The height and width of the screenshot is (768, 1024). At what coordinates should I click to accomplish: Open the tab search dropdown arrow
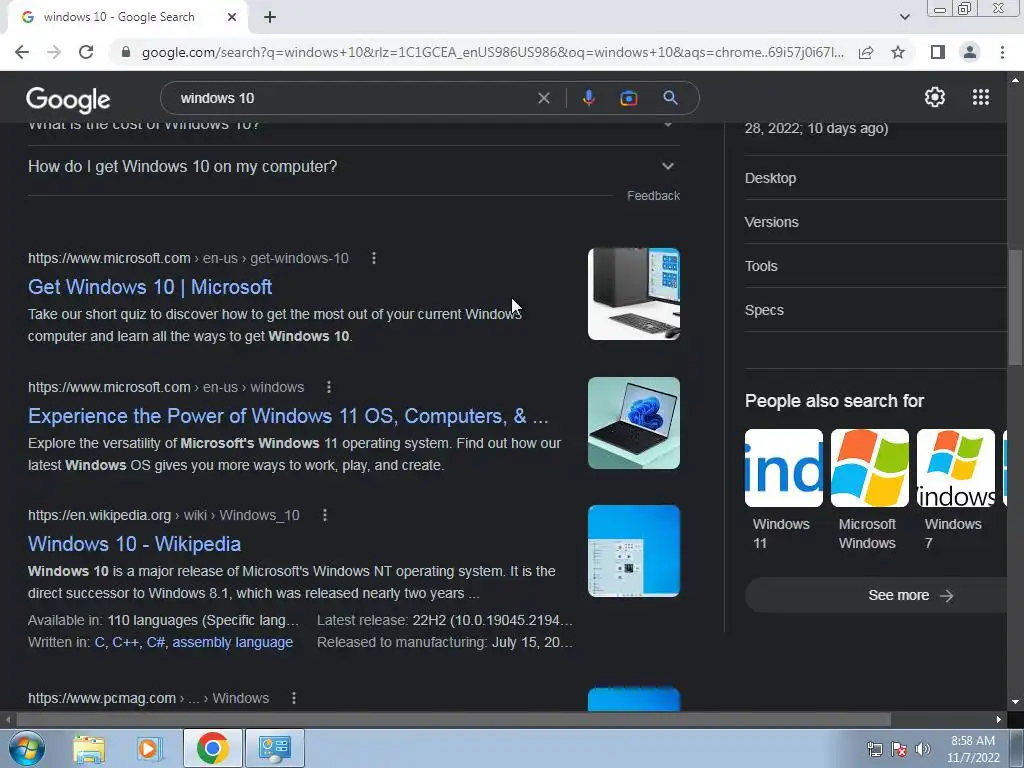point(904,18)
